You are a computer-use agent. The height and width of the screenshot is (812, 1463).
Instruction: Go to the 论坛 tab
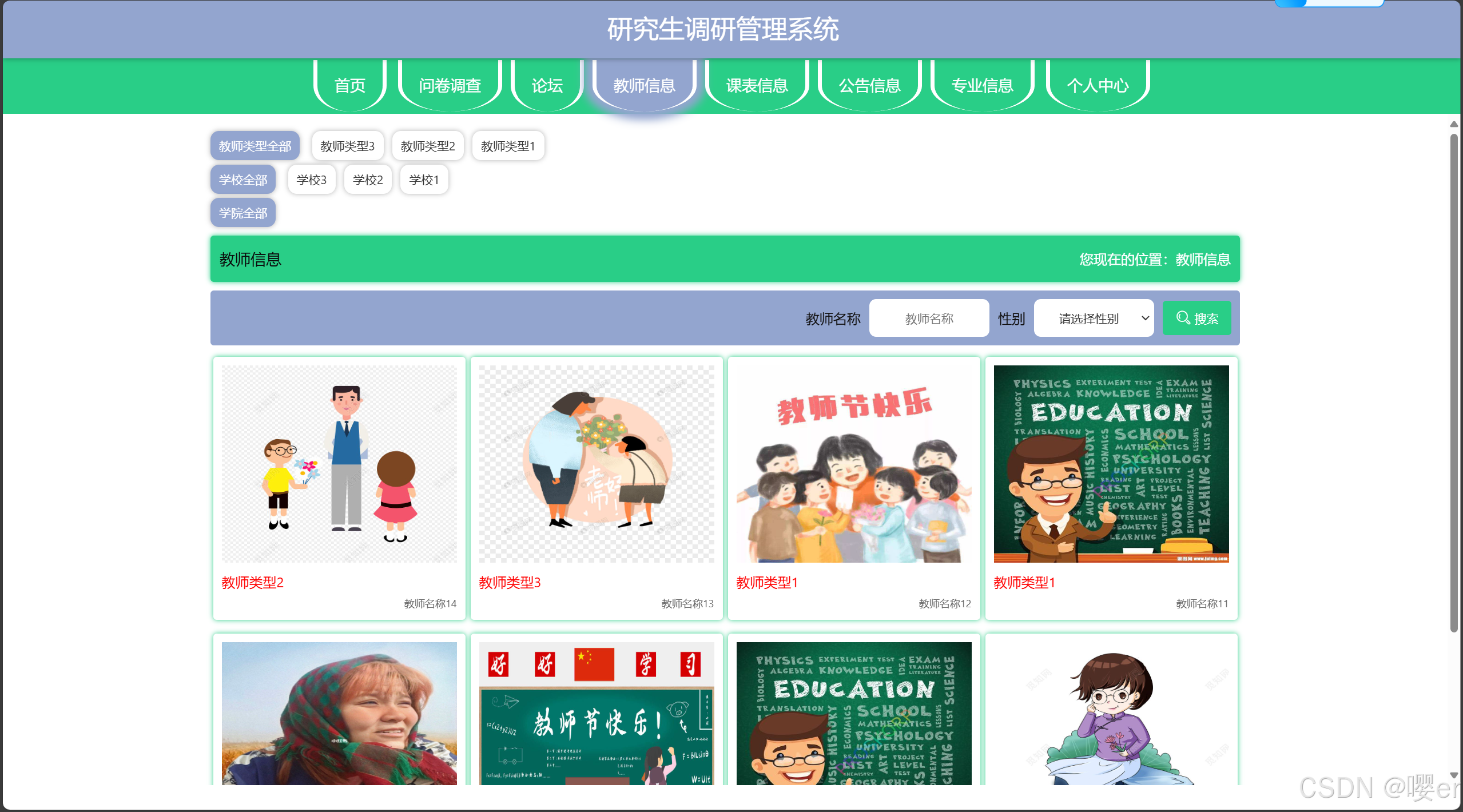click(x=547, y=86)
